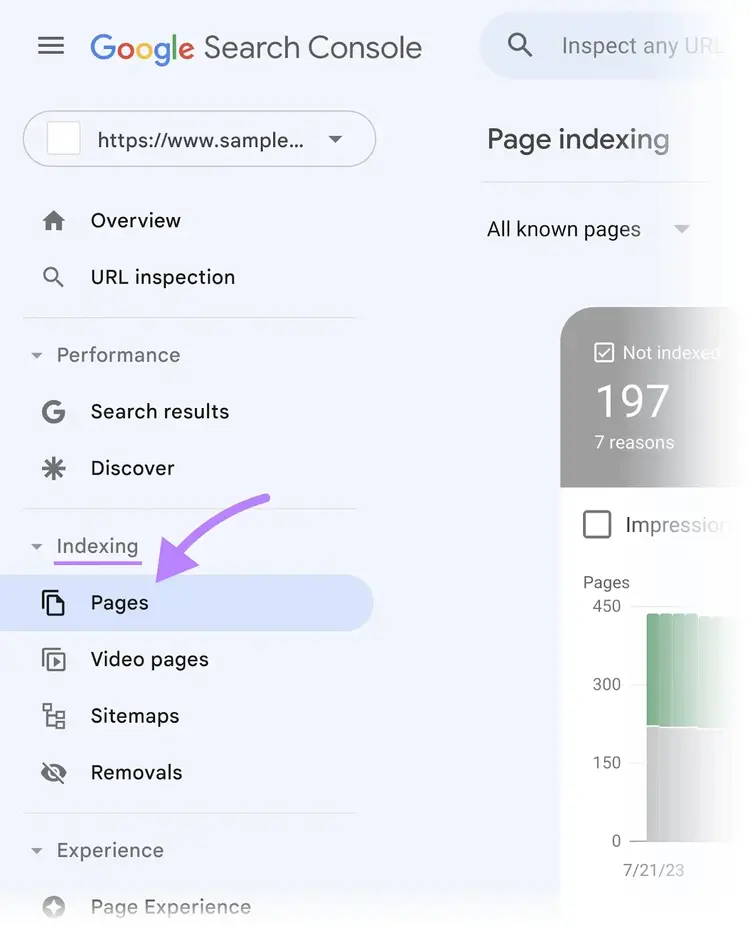Screen dimensions: 750x934
Task: Click the Google Search Console logo
Action: tap(256, 48)
